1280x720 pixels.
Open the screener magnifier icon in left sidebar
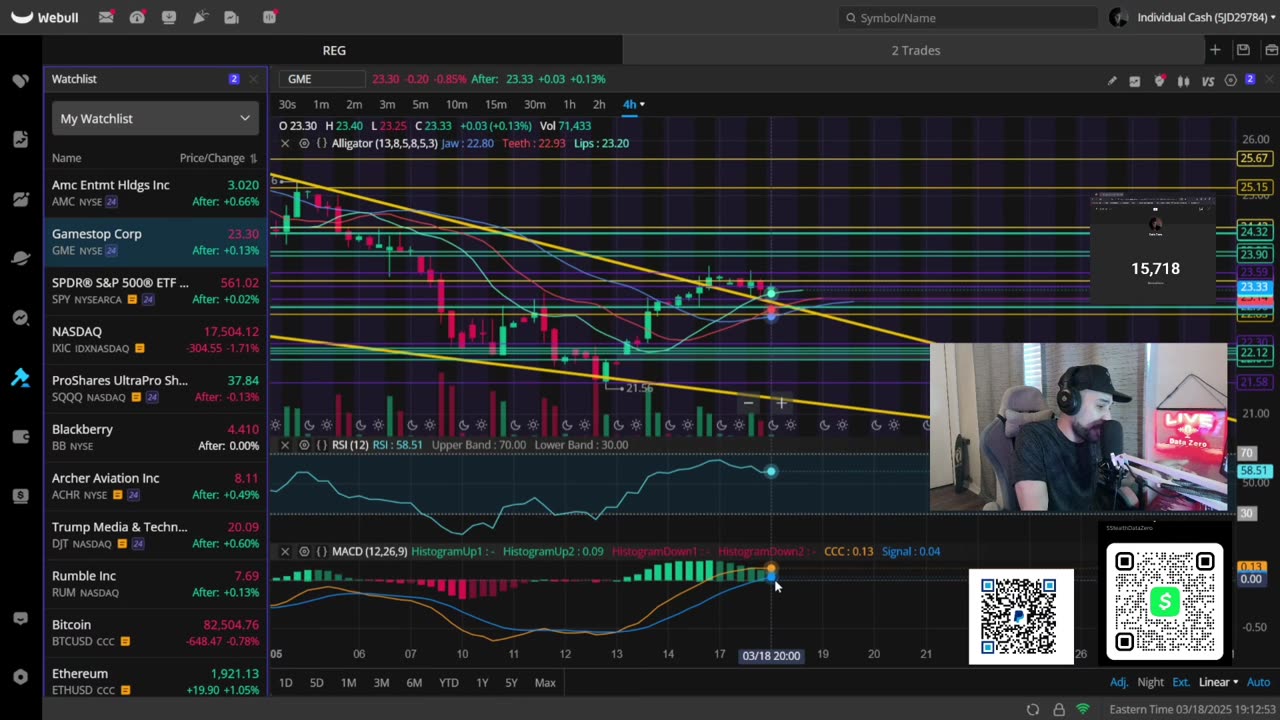21,318
